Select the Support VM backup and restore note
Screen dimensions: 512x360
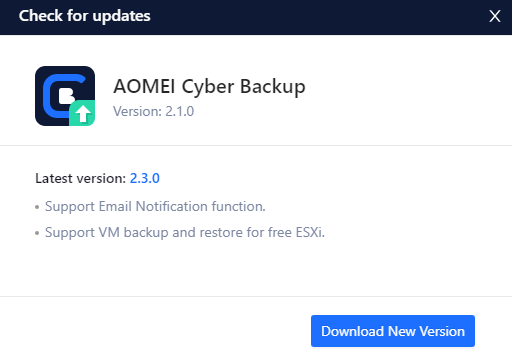[x=185, y=232]
